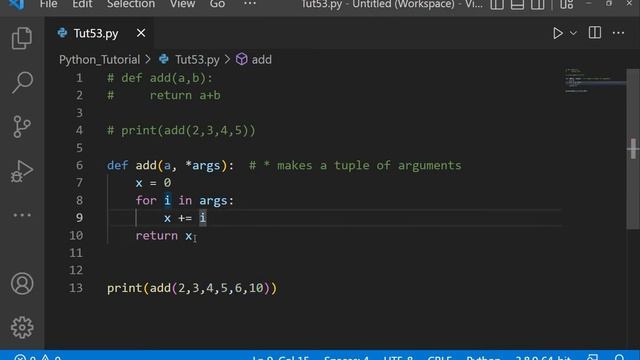Screen dimensions: 640x360
Task: Click line number 13 in gutter
Action: 76,288
